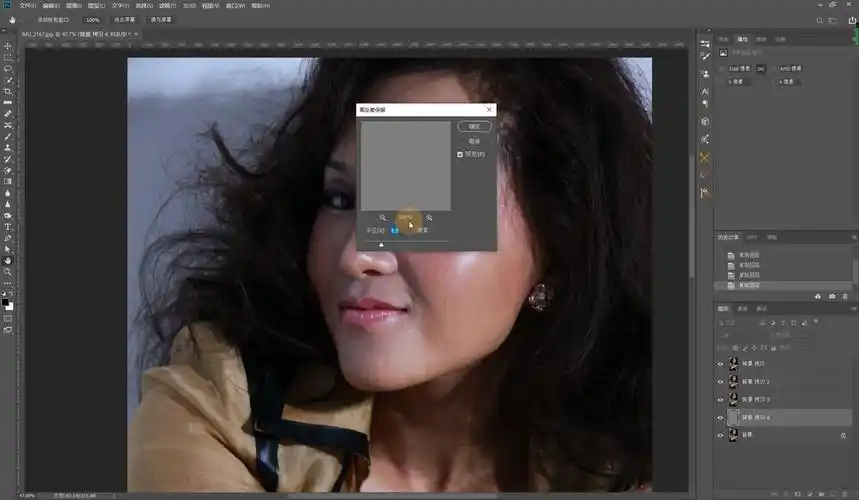Click zoom in icon under dialog preview
859x500 pixels.
429,217
